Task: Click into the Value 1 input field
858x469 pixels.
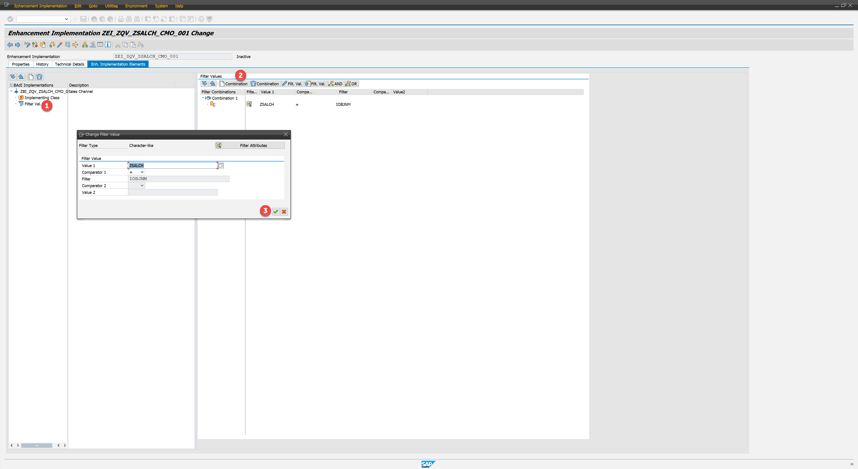Action: pyautogui.click(x=172, y=165)
